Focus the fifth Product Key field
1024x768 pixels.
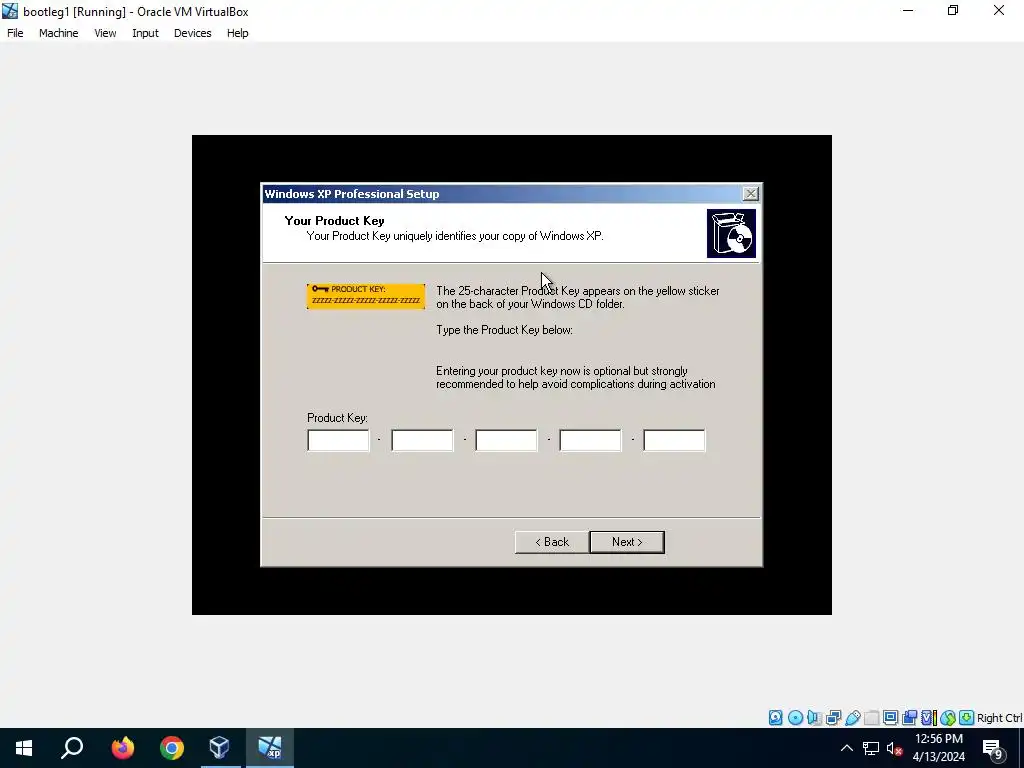click(674, 440)
